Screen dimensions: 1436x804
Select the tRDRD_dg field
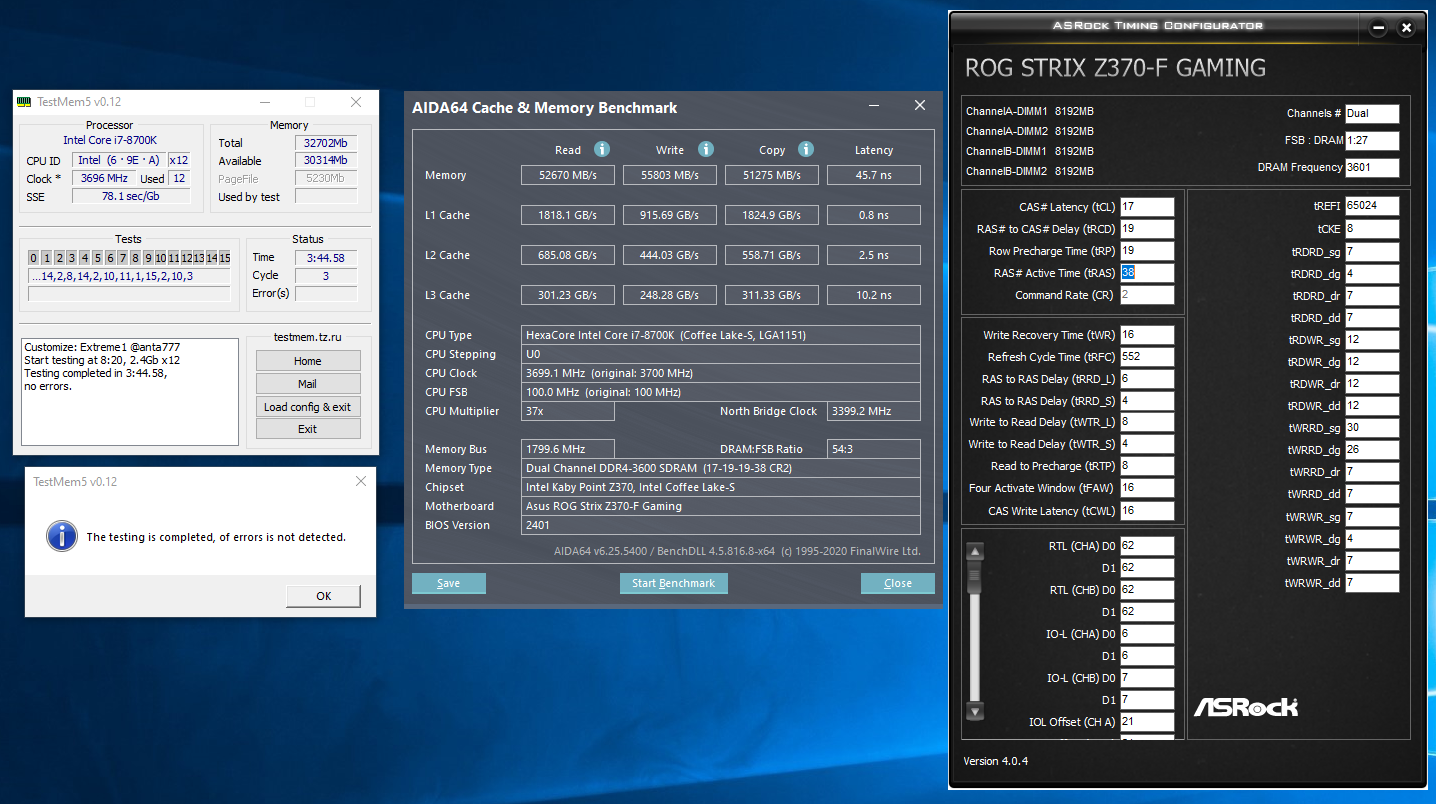1372,274
